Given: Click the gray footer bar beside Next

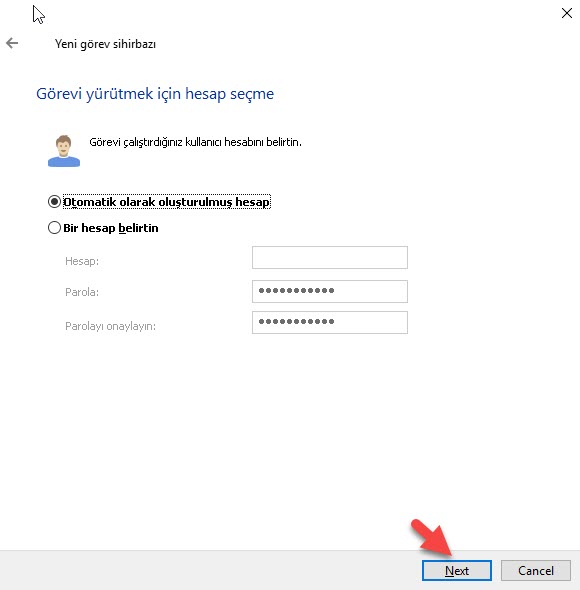Looking at the screenshot, I should tap(211, 570).
